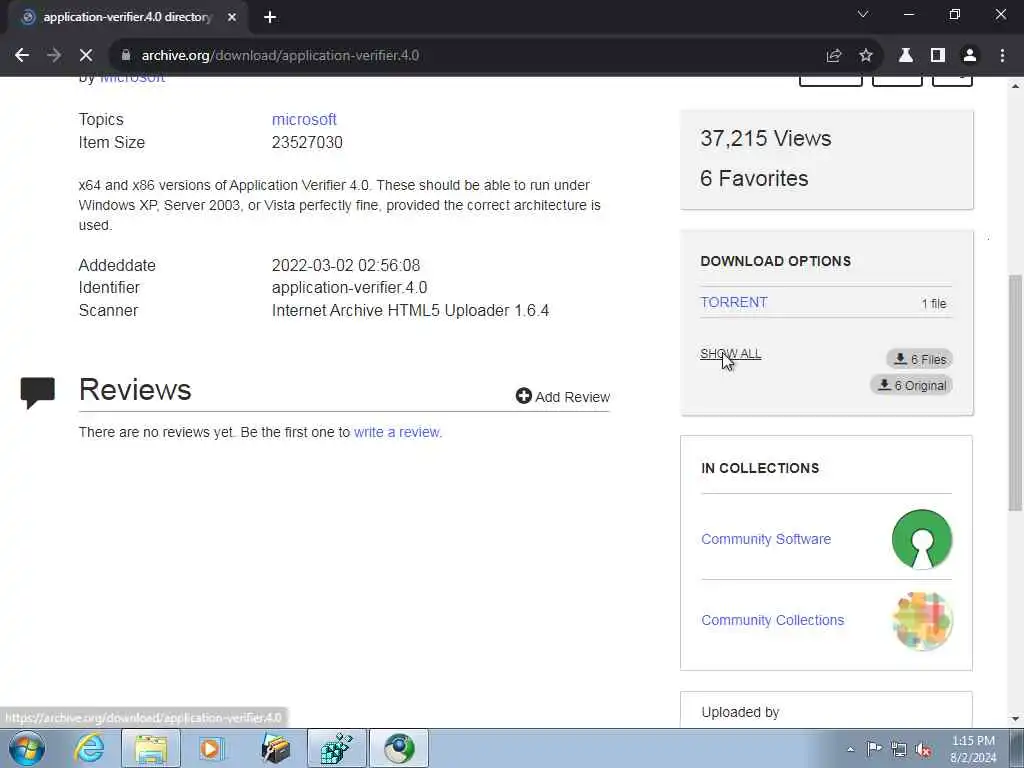The width and height of the screenshot is (1024, 768).
Task: Show hidden tray icons arrow
Action: click(850, 749)
